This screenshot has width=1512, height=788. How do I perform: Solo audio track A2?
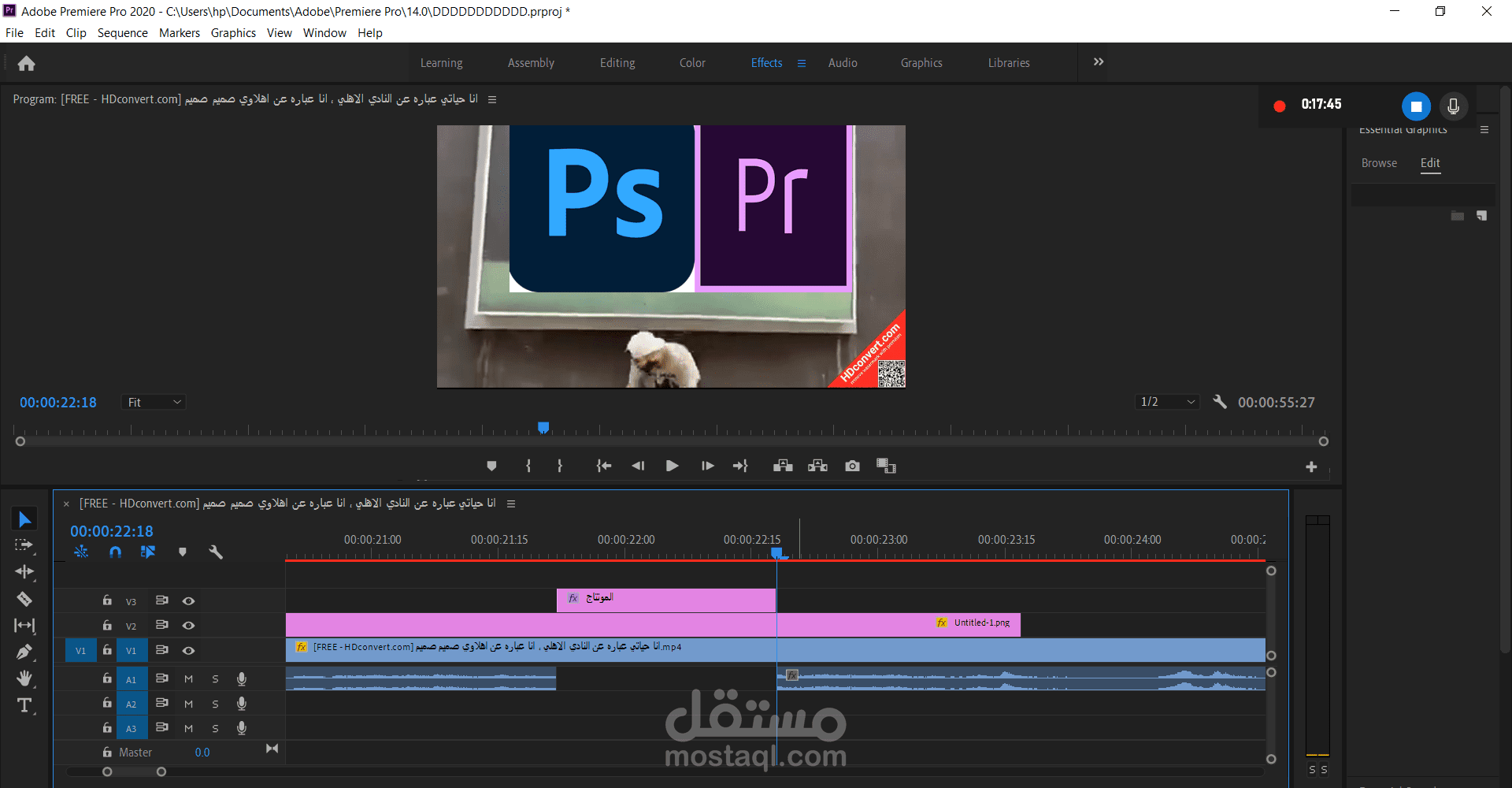[215, 704]
